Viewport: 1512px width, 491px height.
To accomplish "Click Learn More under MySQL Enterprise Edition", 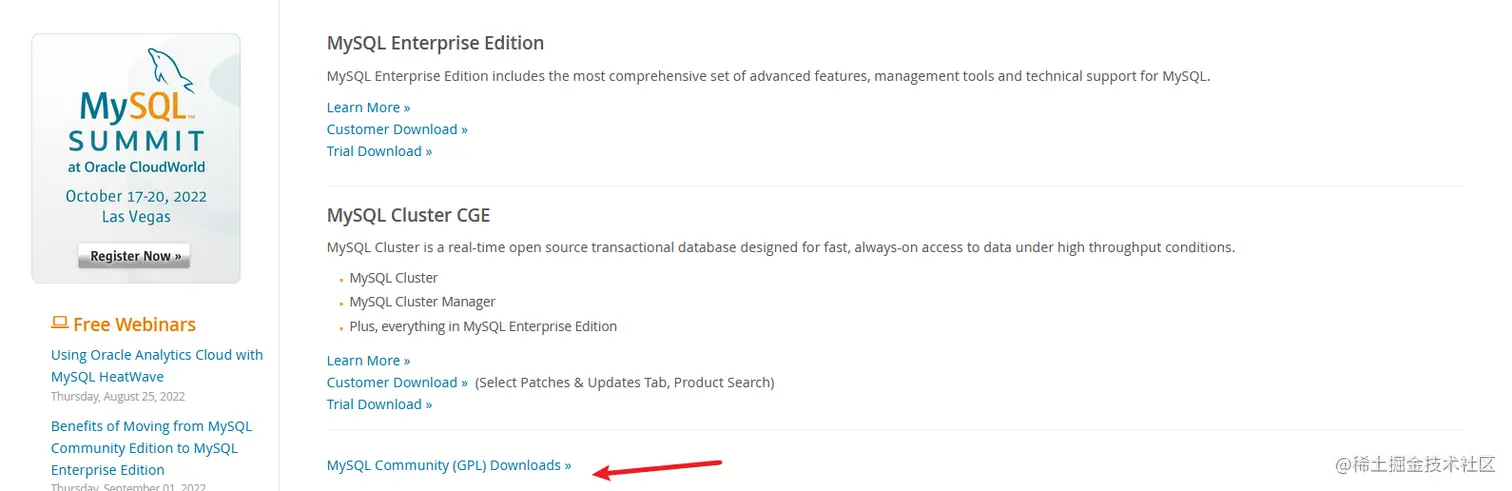I will [368, 107].
